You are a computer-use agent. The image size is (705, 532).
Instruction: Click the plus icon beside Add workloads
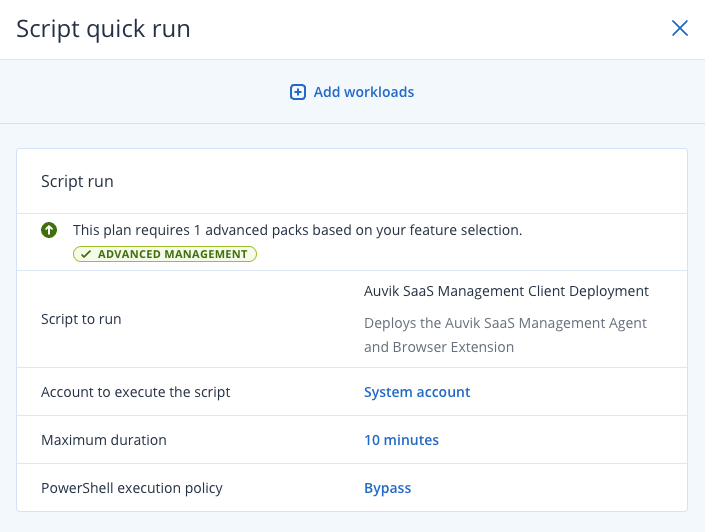coord(298,92)
